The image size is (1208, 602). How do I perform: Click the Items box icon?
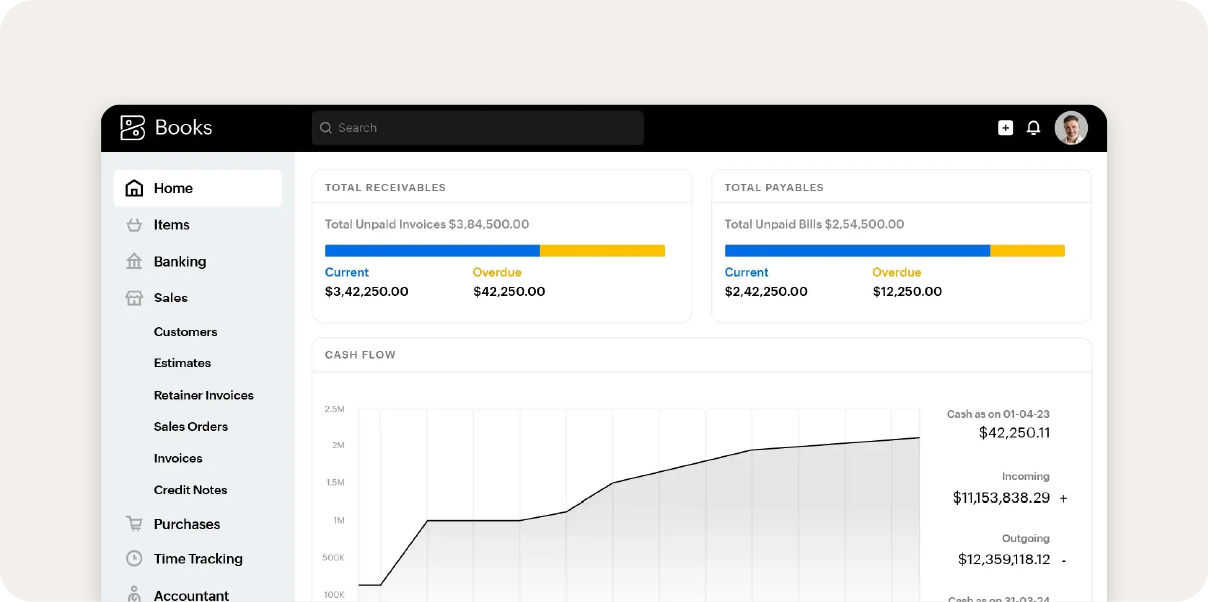[x=134, y=224]
